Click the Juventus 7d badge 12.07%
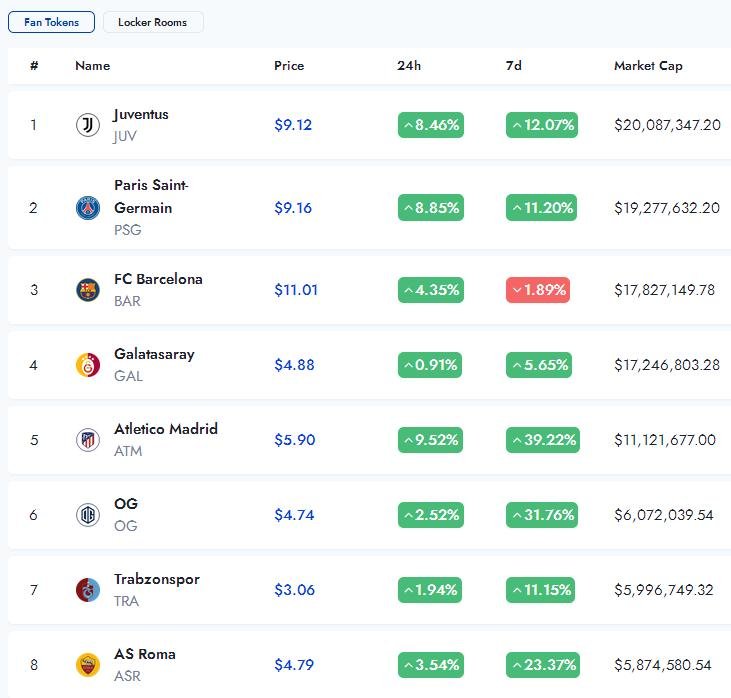731x698 pixels. pyautogui.click(x=542, y=125)
